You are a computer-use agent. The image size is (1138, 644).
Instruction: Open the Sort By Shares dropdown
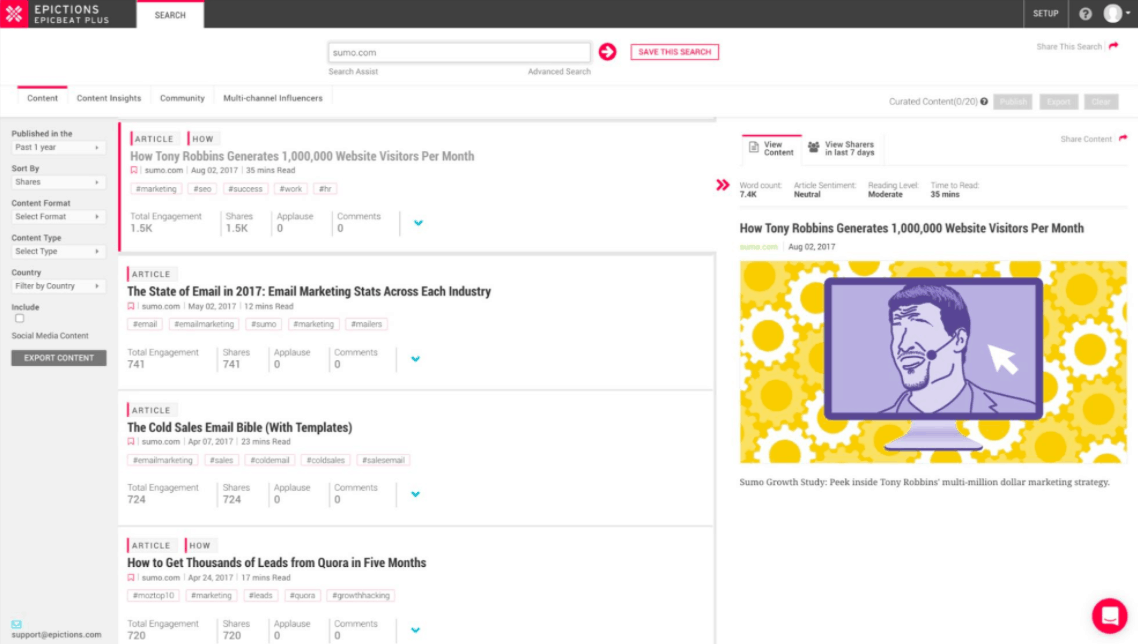pos(57,182)
